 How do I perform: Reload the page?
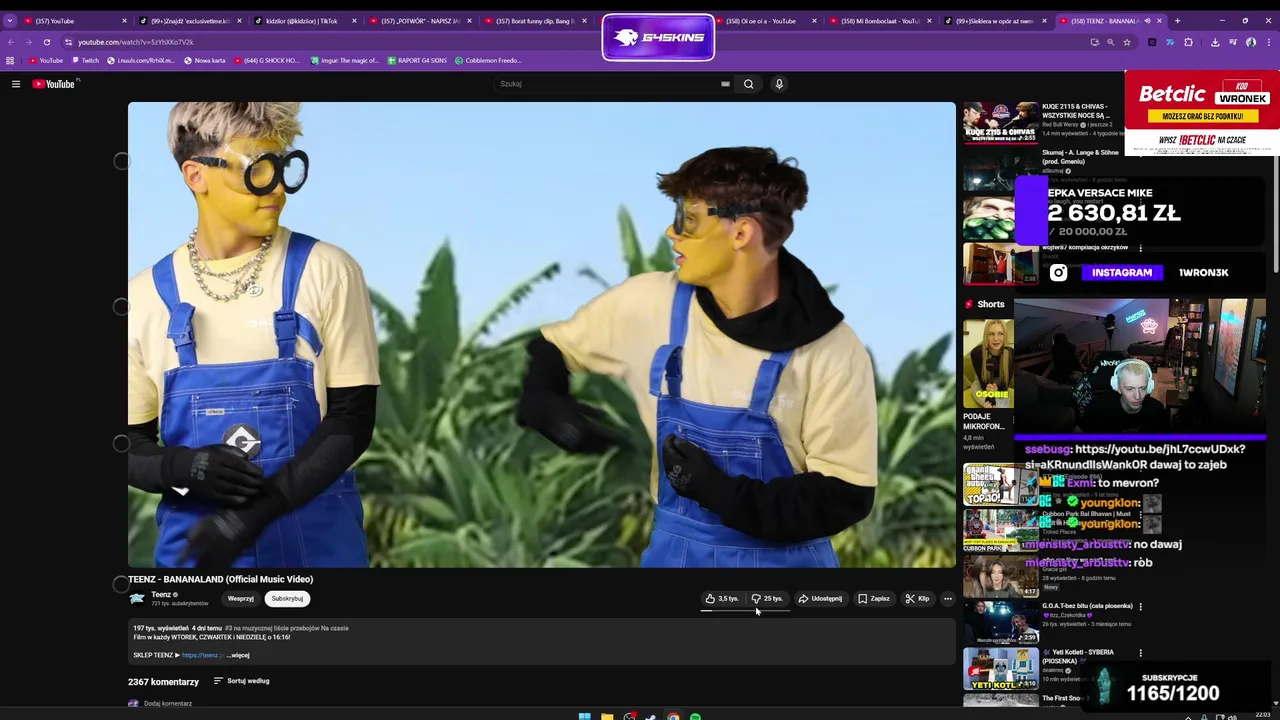(x=47, y=42)
